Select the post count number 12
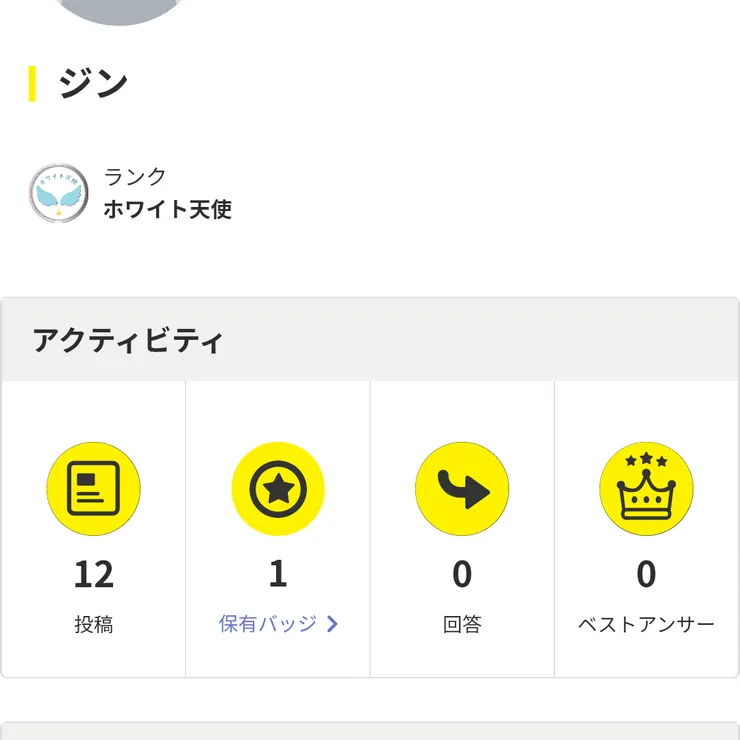Image resolution: width=740 pixels, height=740 pixels. 93,574
